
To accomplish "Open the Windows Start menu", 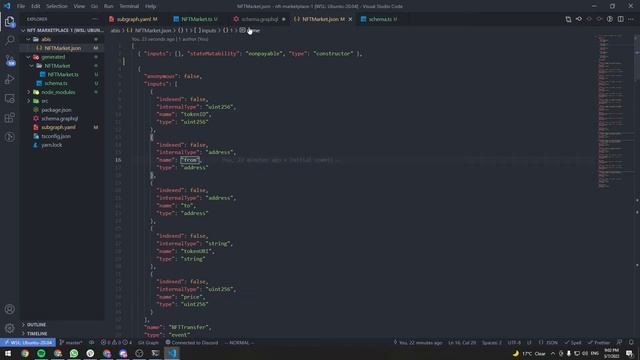I will point(8,353).
